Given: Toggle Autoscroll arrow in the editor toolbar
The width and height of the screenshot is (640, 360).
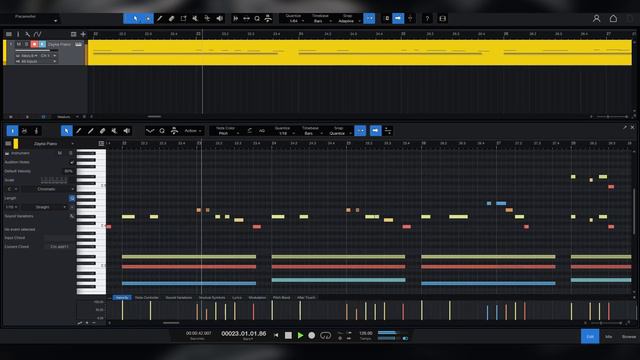Looking at the screenshot, I should point(376,131).
